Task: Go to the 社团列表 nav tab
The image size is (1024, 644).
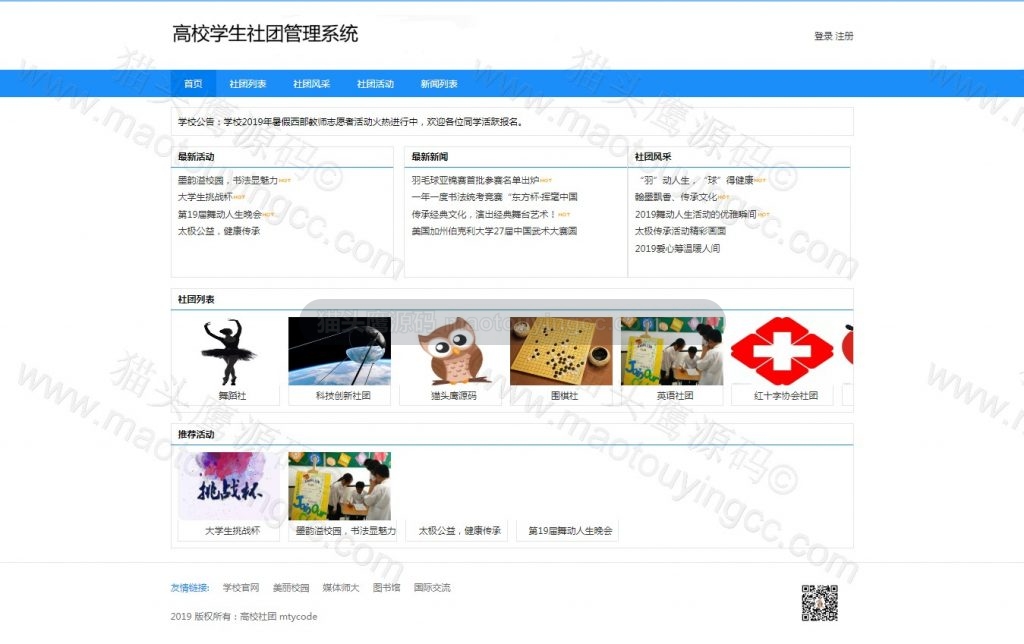Action: coord(248,84)
